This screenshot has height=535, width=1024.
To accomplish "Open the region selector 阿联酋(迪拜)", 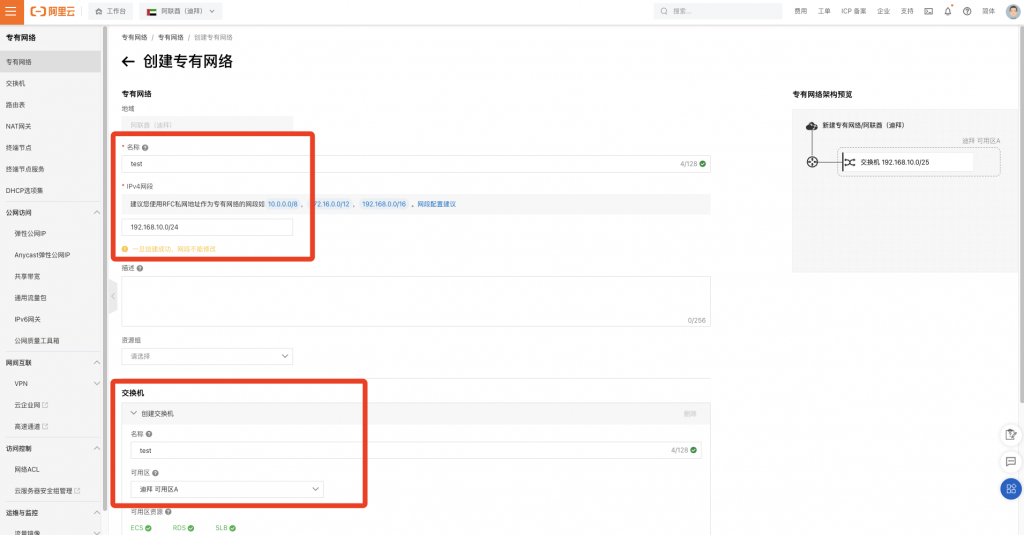I will click(x=181, y=11).
